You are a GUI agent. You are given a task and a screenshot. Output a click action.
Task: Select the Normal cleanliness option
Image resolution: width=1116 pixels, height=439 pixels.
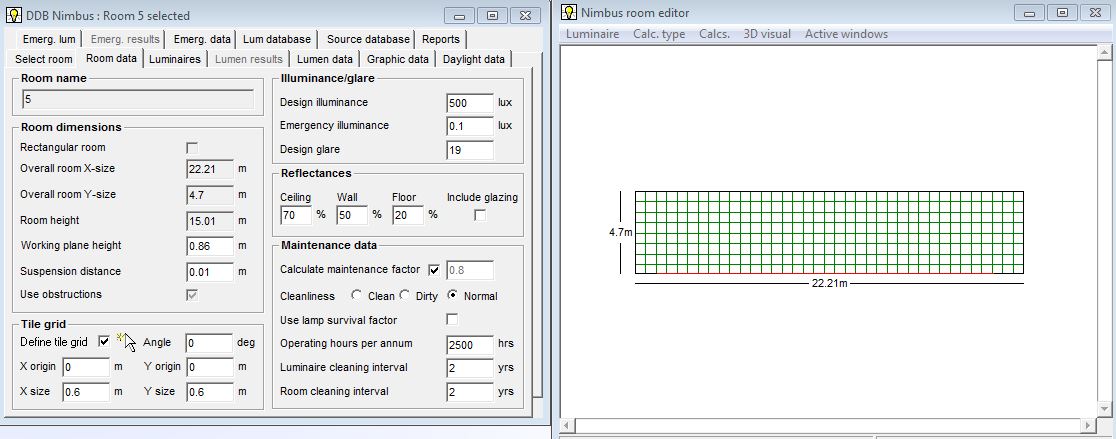point(452,295)
